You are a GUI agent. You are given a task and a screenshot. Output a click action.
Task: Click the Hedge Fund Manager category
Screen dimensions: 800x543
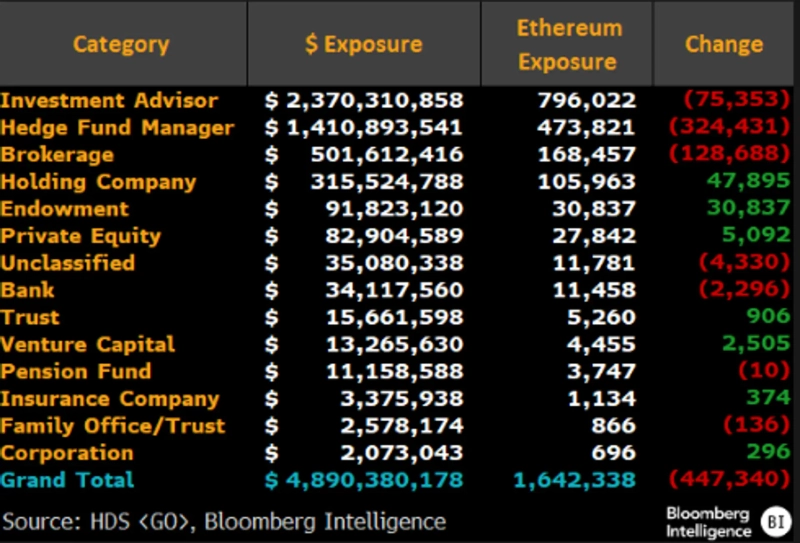pos(117,128)
